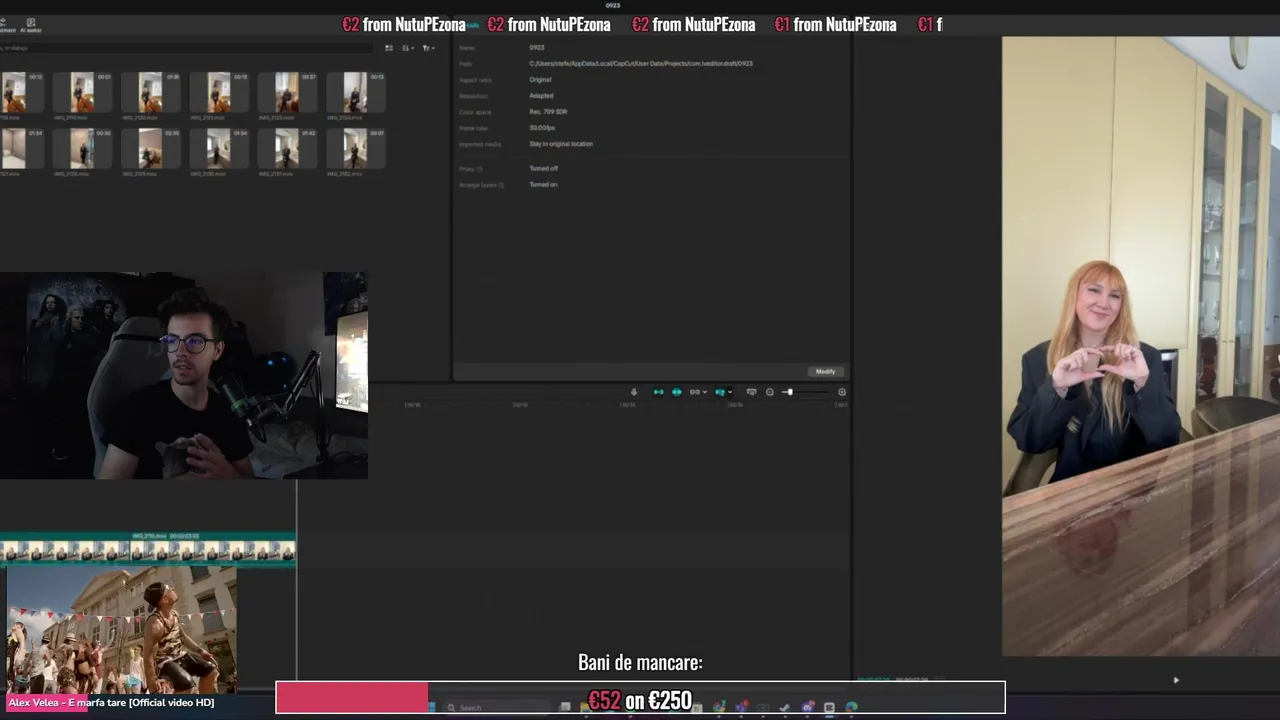Select the IMG_2121.mov clip thumbnail
This screenshot has height=720, width=1280.
(218, 92)
